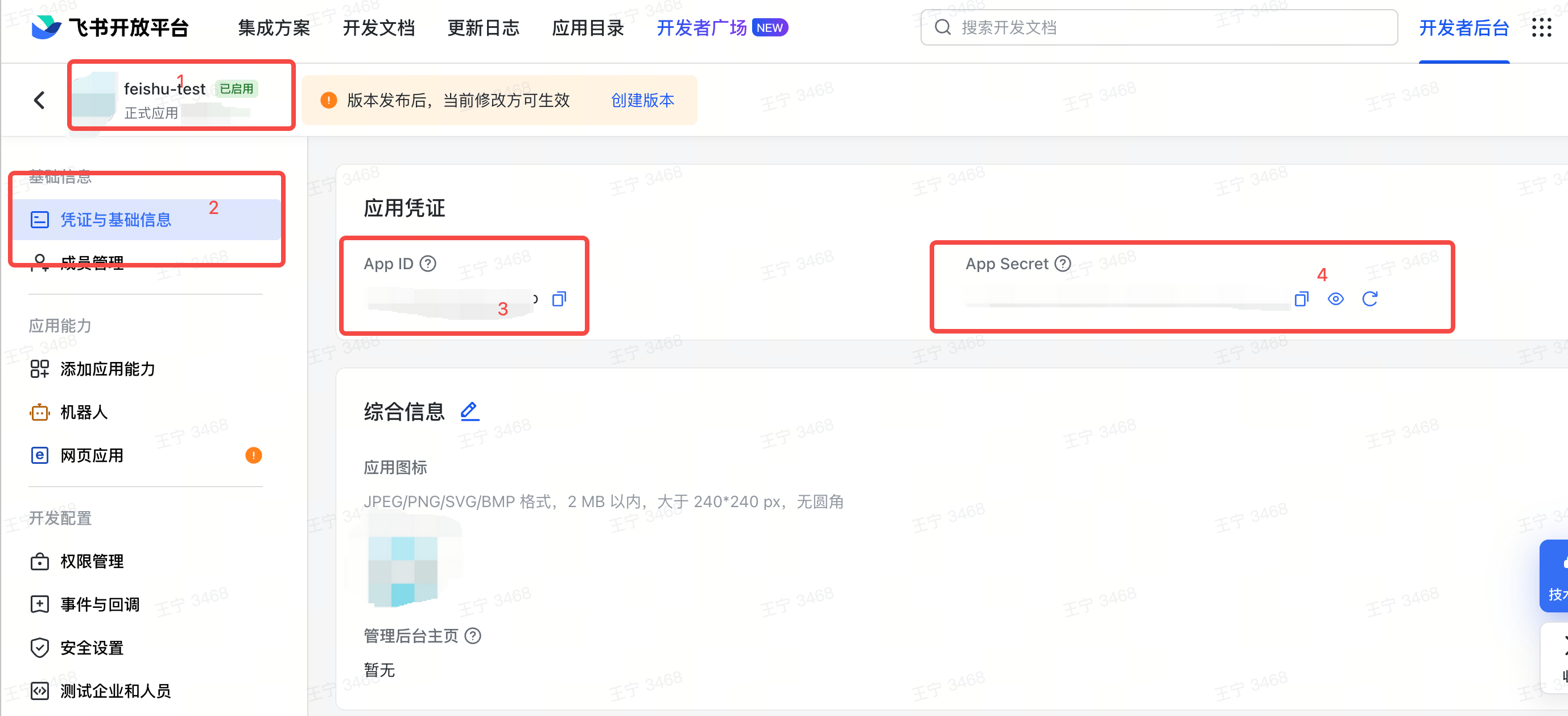Click the 事件与回调 icon
Screen dimensions: 1568x716
[x=40, y=604]
